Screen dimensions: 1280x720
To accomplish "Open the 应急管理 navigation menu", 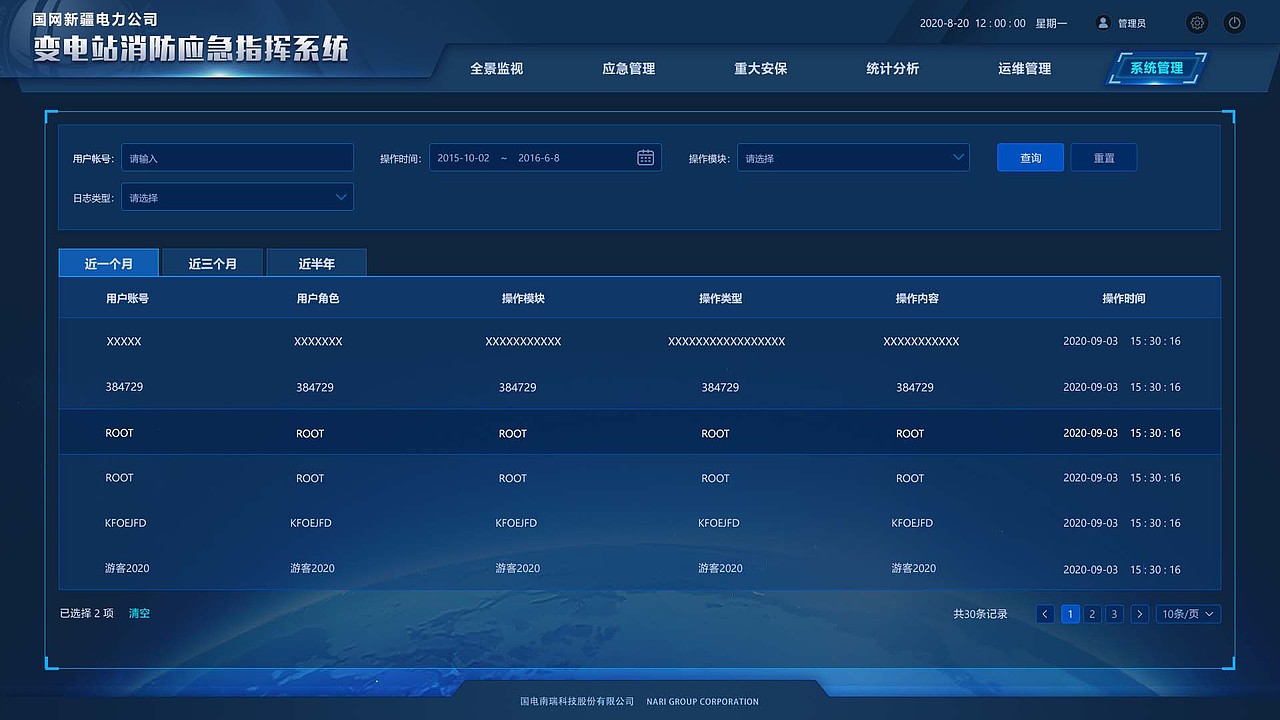I will tap(628, 68).
